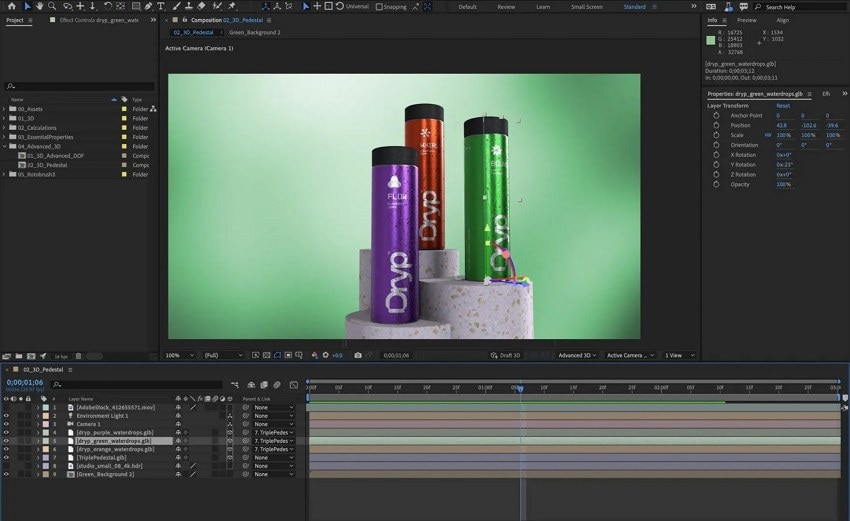Image resolution: width=850 pixels, height=521 pixels.
Task: Hide the dryp_purple_waterdrops.glb layer
Action: (6, 433)
